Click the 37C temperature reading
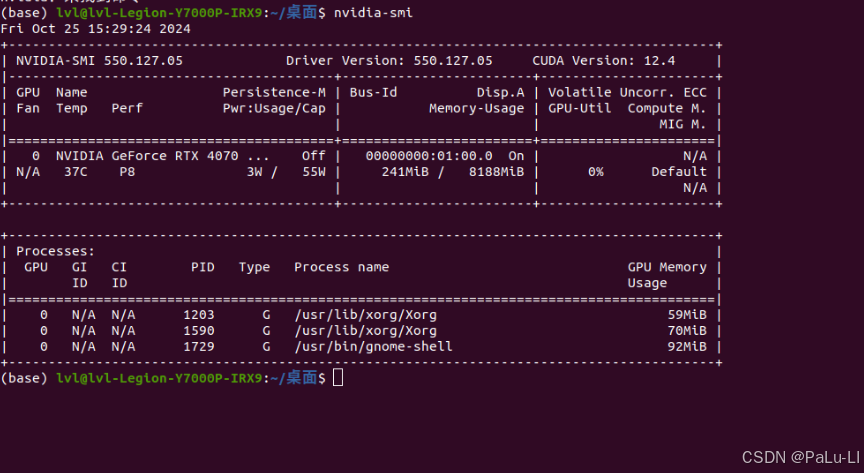 [x=75, y=172]
